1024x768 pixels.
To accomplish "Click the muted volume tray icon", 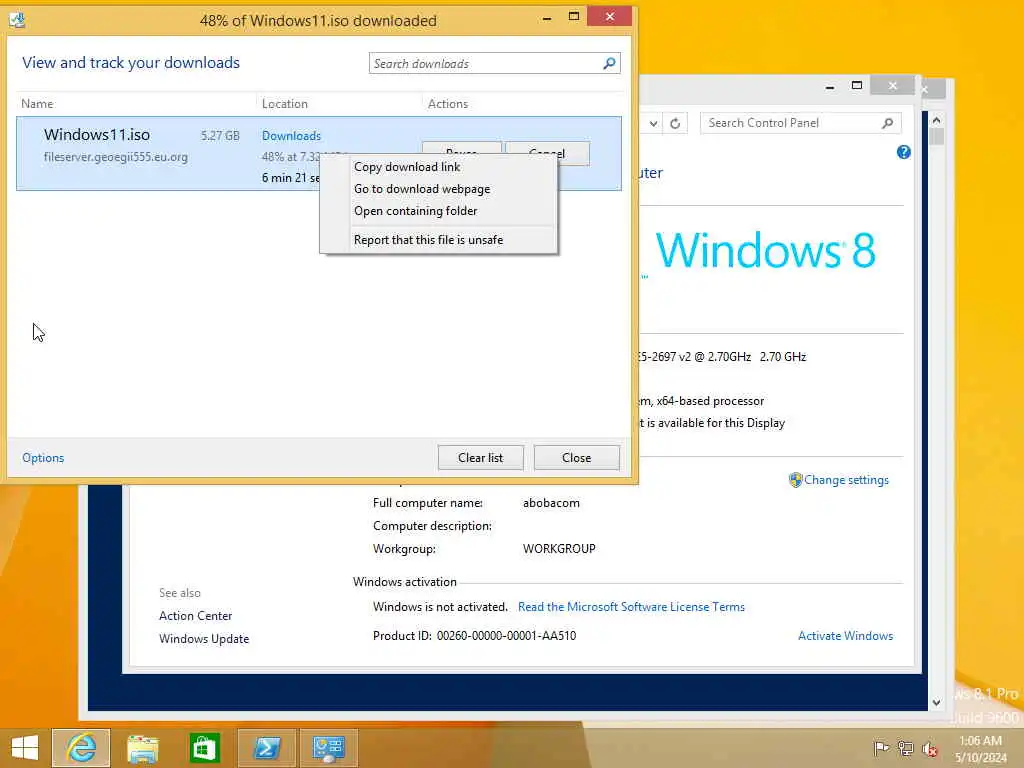I will pos(929,748).
